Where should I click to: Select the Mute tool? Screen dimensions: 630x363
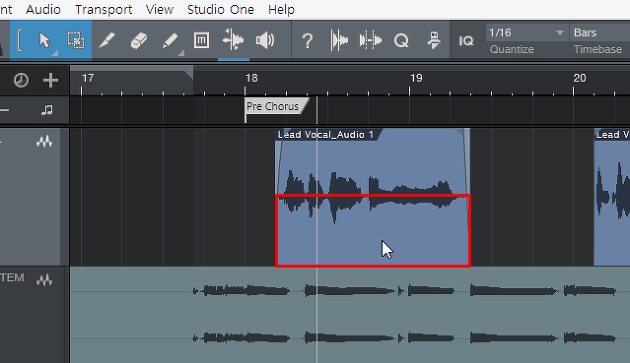point(201,40)
